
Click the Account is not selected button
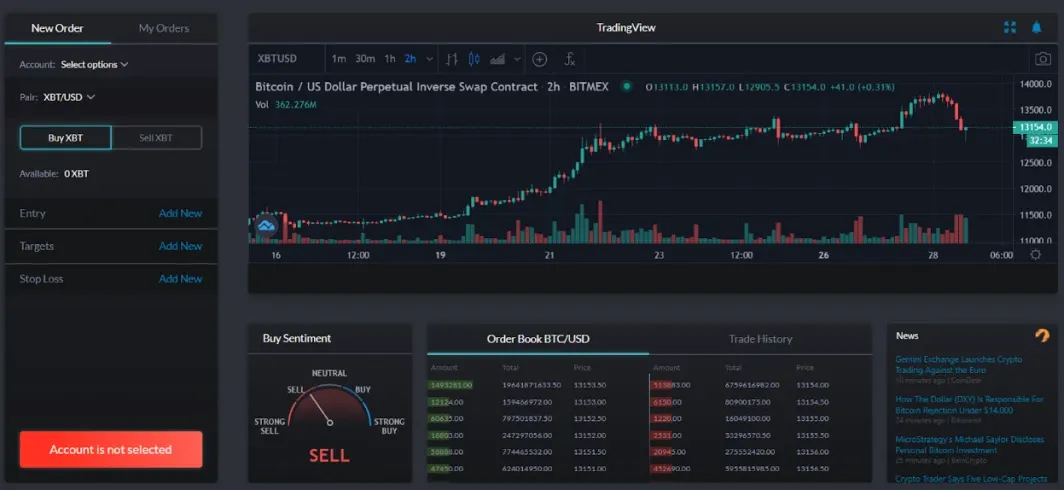[x=111, y=449]
